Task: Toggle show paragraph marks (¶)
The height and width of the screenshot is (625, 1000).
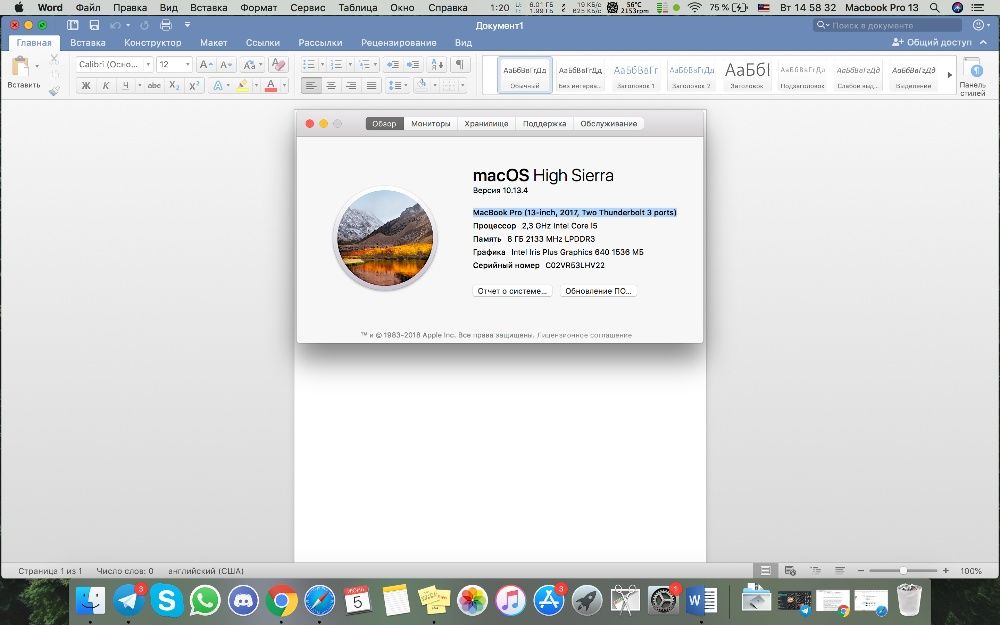Action: pos(459,64)
